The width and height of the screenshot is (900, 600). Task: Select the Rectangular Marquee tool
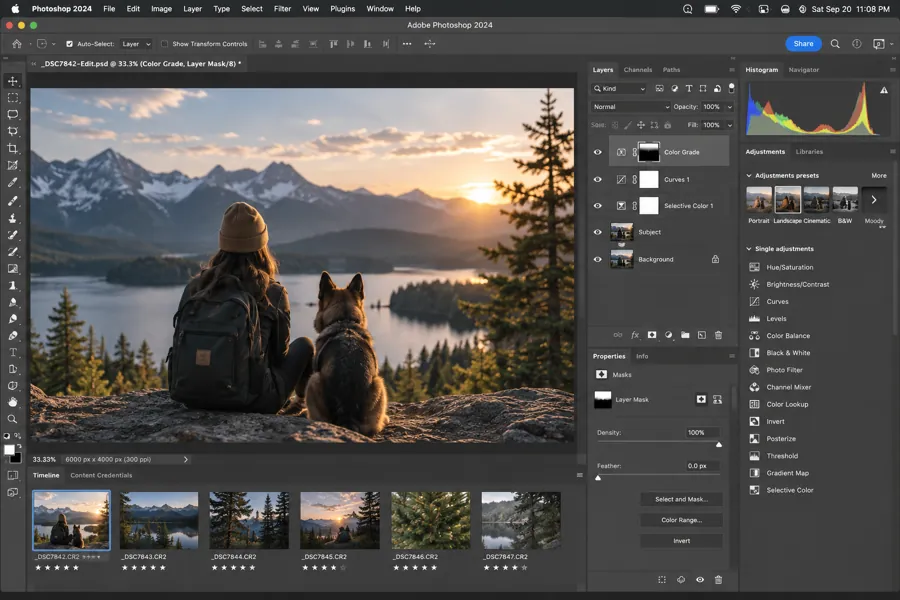[13, 98]
